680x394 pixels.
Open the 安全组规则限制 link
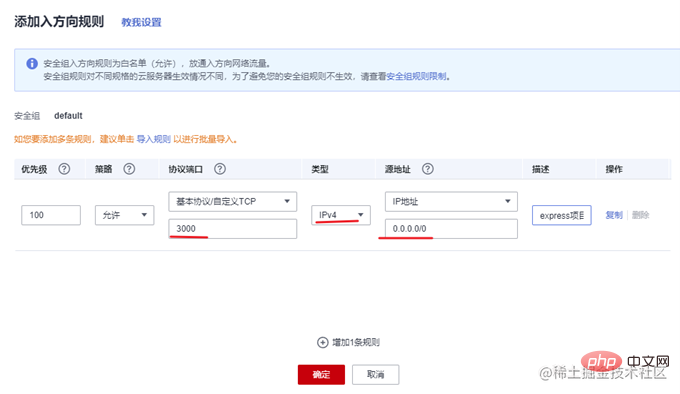click(x=416, y=76)
